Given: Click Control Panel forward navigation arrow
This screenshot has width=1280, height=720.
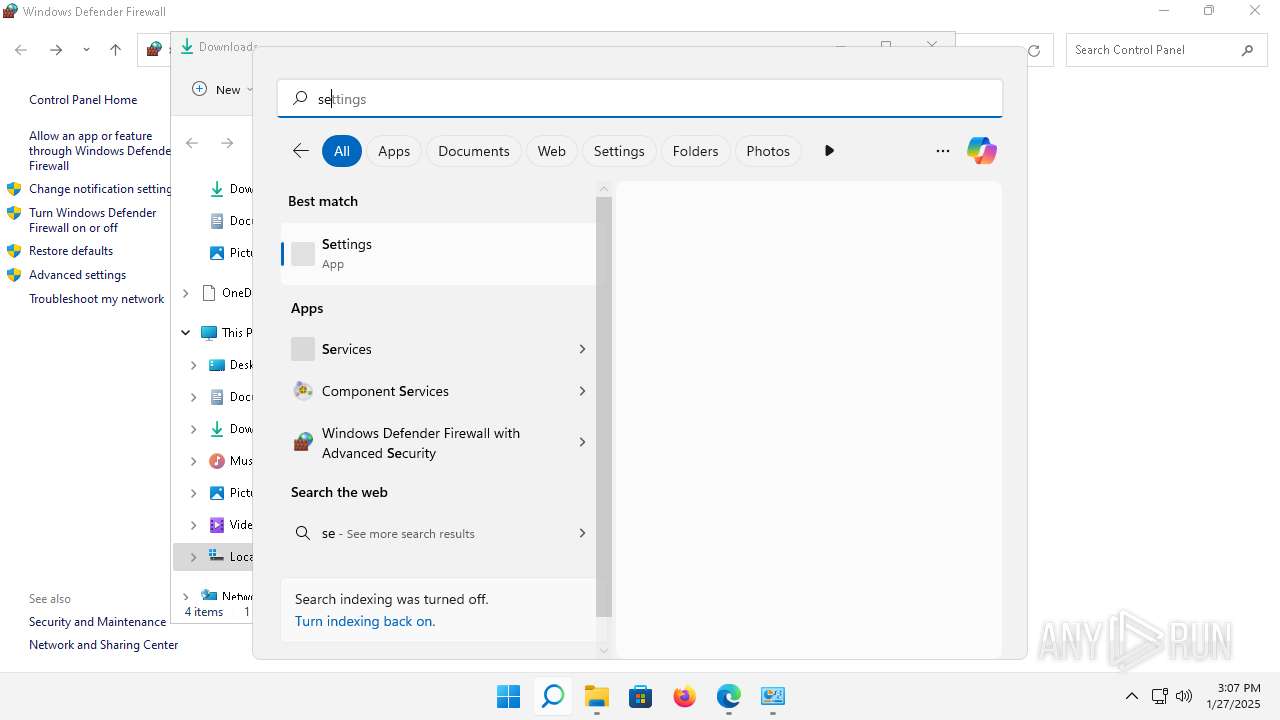Looking at the screenshot, I should point(56,50).
